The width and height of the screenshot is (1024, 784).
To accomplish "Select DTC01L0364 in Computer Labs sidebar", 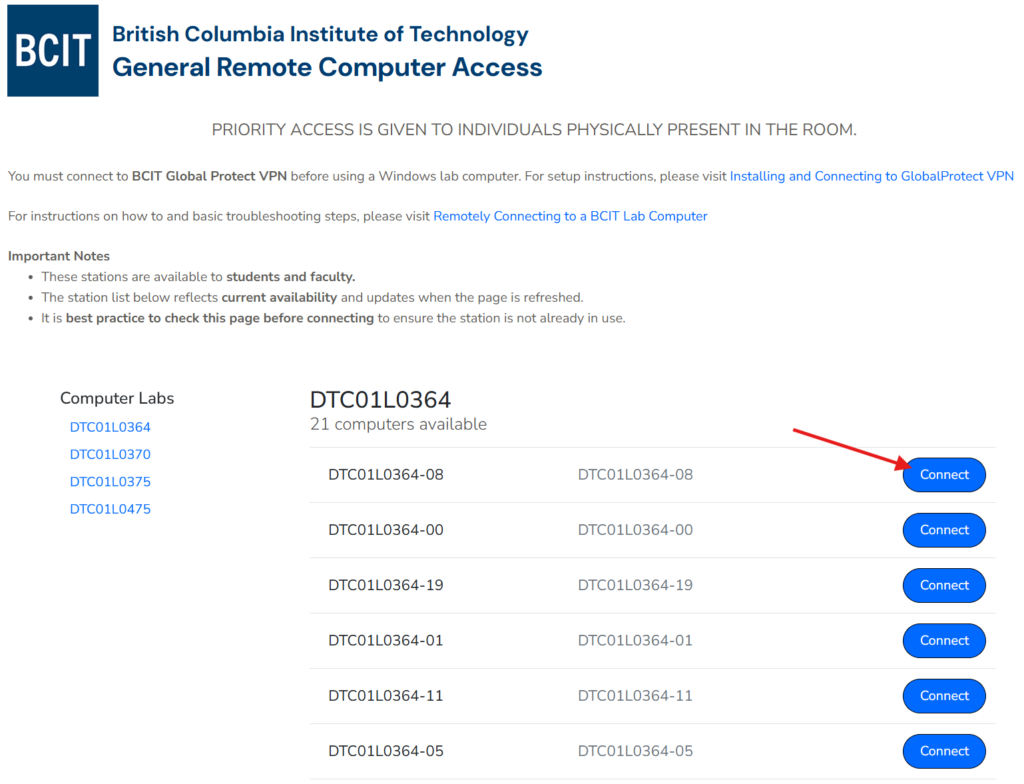I will point(110,427).
